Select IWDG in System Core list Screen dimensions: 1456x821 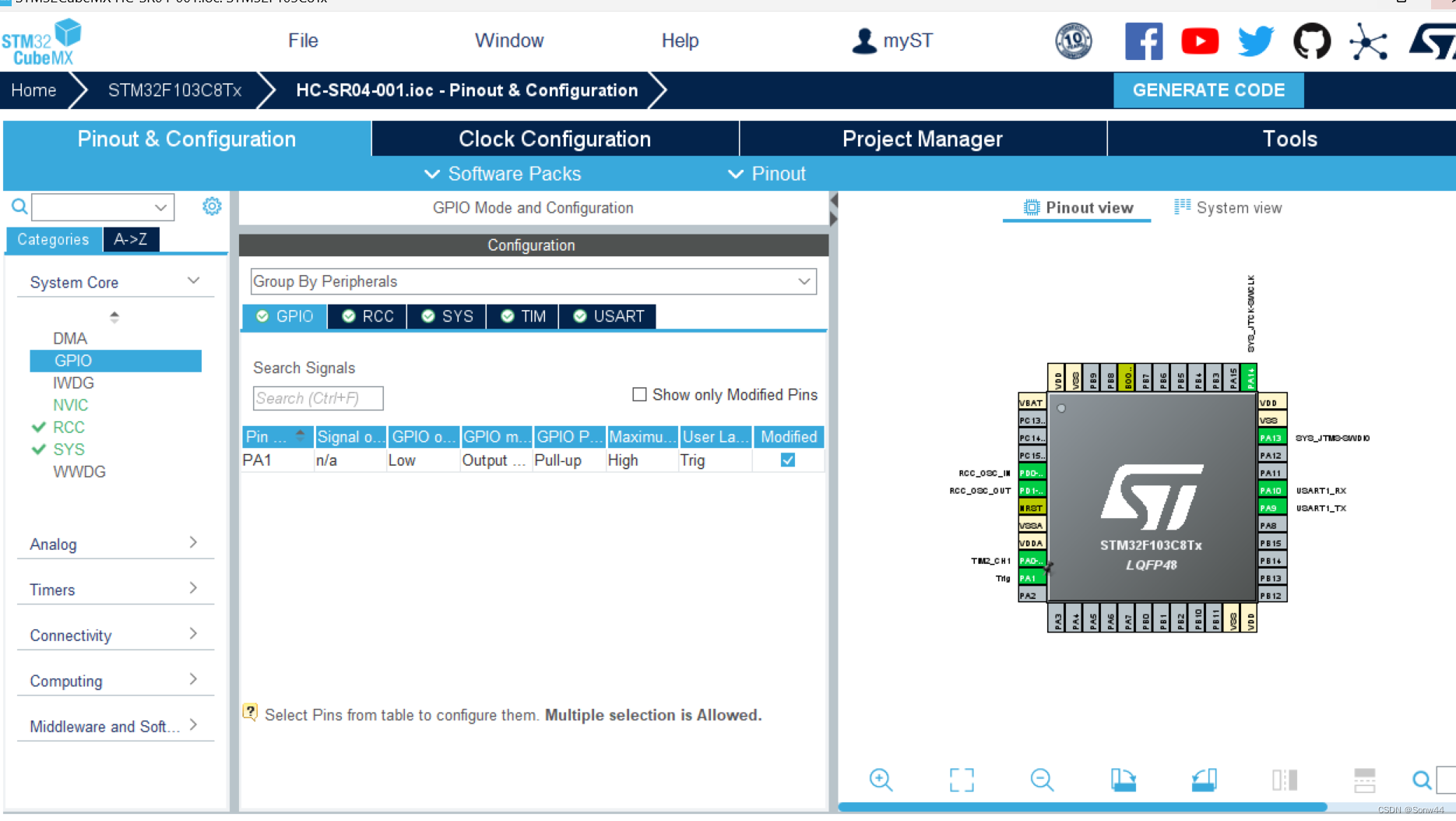tap(73, 382)
